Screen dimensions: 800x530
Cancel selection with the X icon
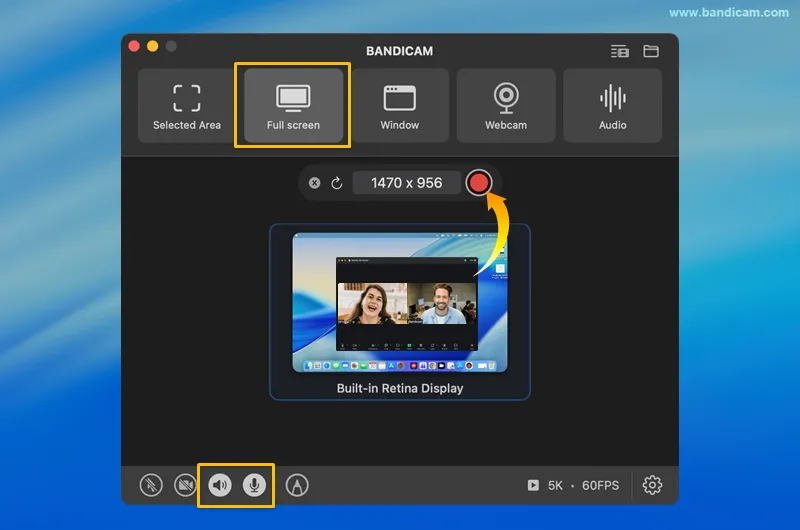(x=315, y=183)
